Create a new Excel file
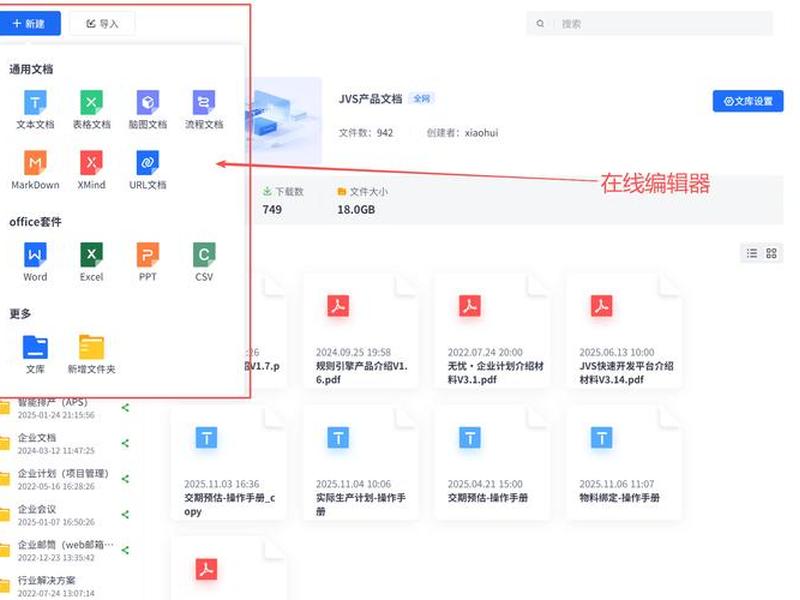 coord(91,262)
